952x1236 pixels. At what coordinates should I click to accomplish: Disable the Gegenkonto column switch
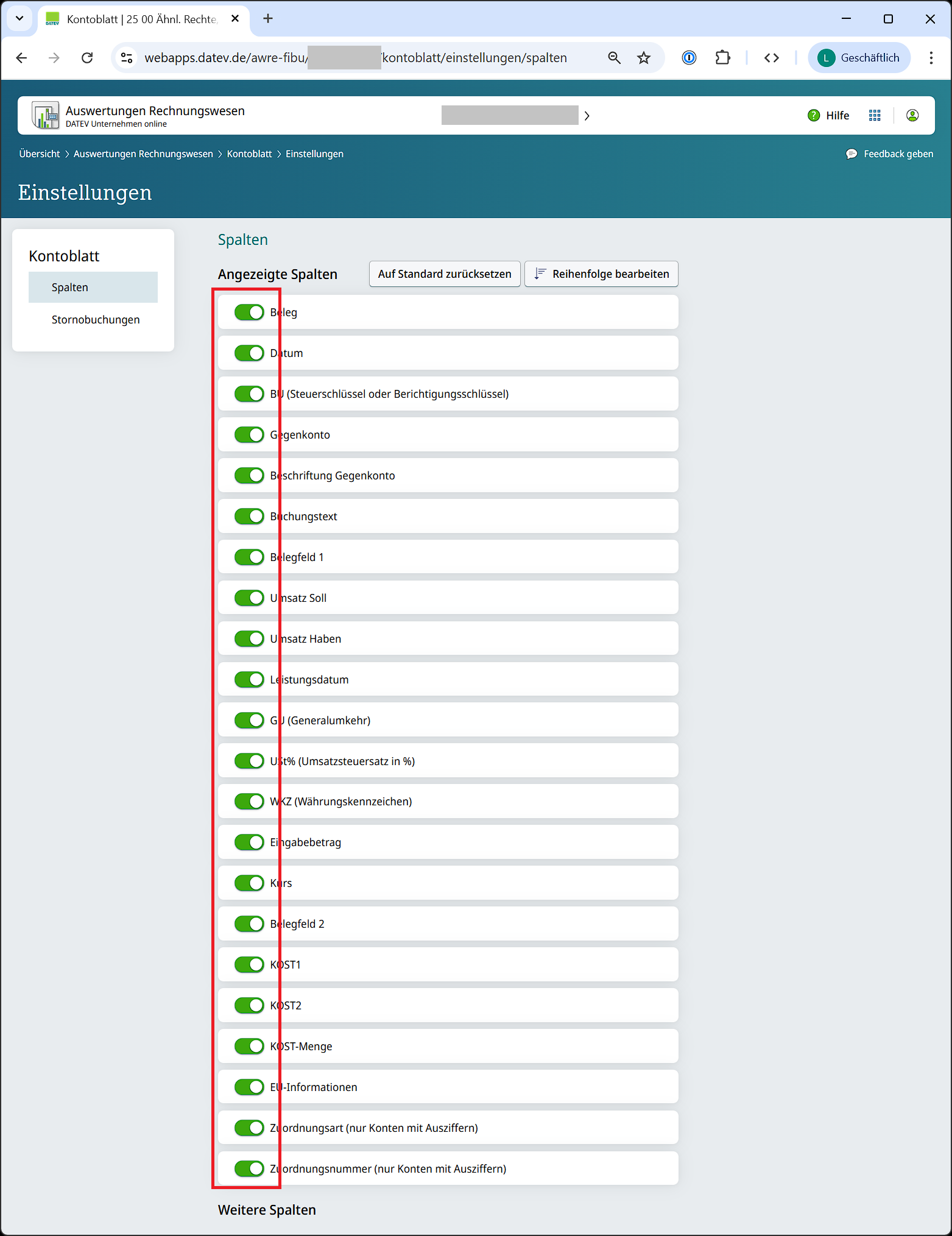[249, 435]
